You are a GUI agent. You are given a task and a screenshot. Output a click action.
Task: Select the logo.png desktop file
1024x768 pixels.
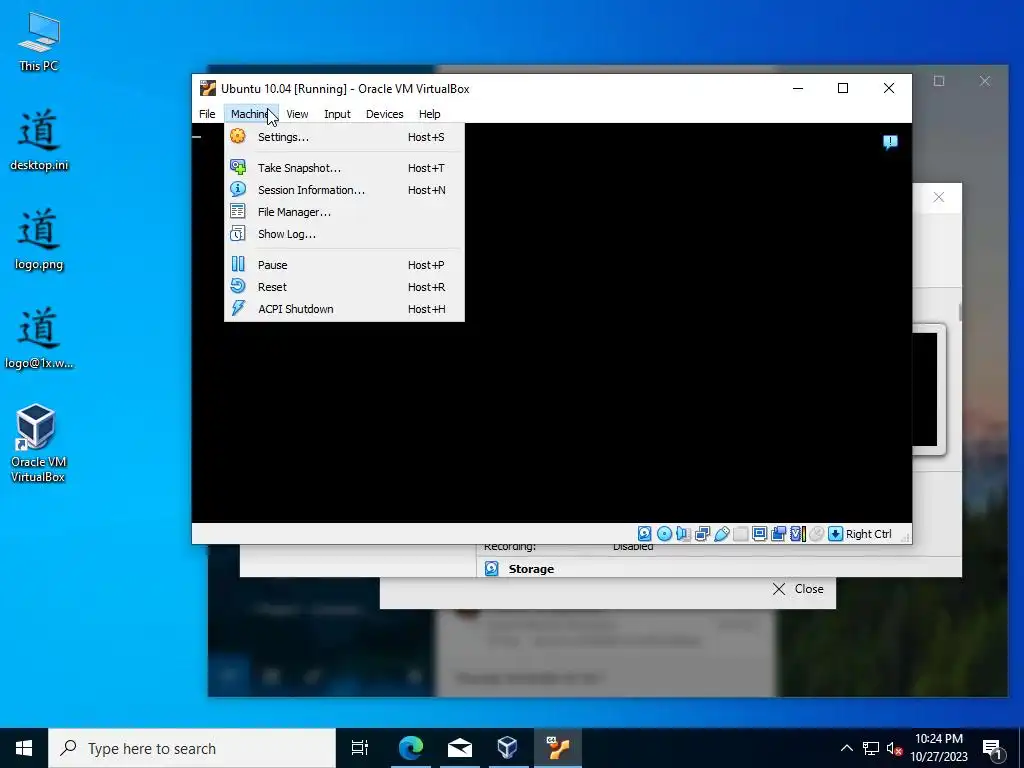click(39, 239)
